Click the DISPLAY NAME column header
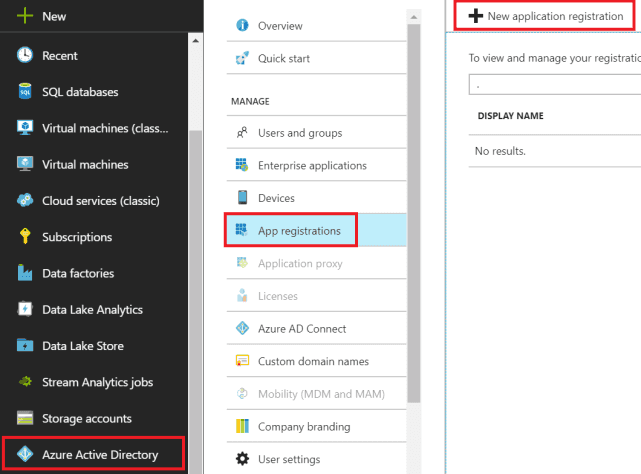This screenshot has height=474, width=641. [510, 116]
